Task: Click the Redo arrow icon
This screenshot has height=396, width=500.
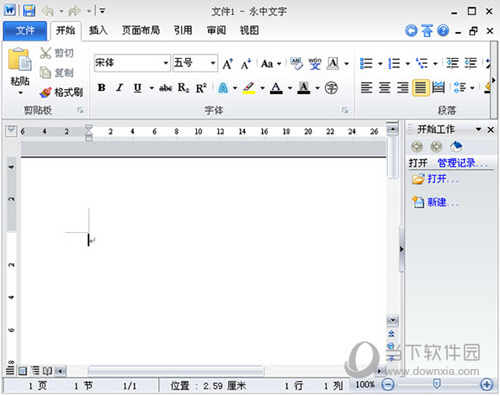Action: pos(74,11)
